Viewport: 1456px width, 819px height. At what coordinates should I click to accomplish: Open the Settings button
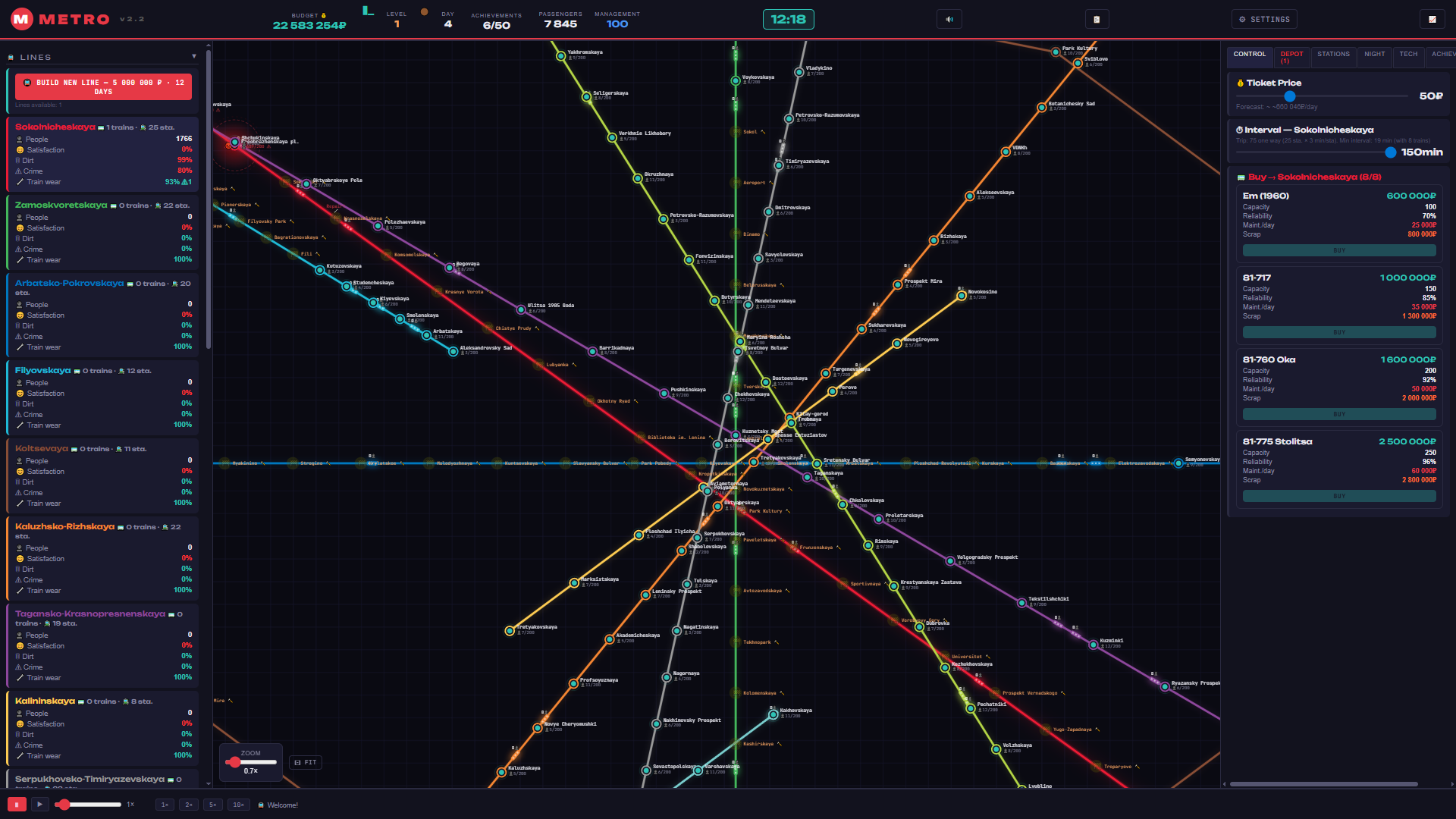point(1264,19)
